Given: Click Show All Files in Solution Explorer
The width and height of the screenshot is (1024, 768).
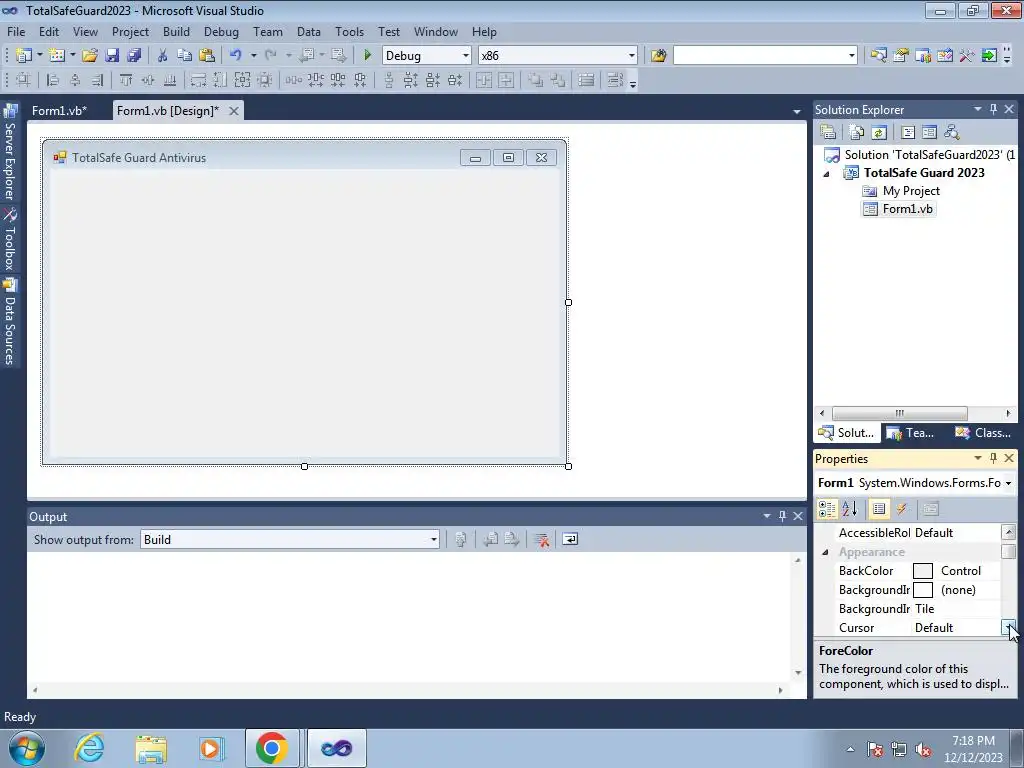Looking at the screenshot, I should (x=857, y=133).
